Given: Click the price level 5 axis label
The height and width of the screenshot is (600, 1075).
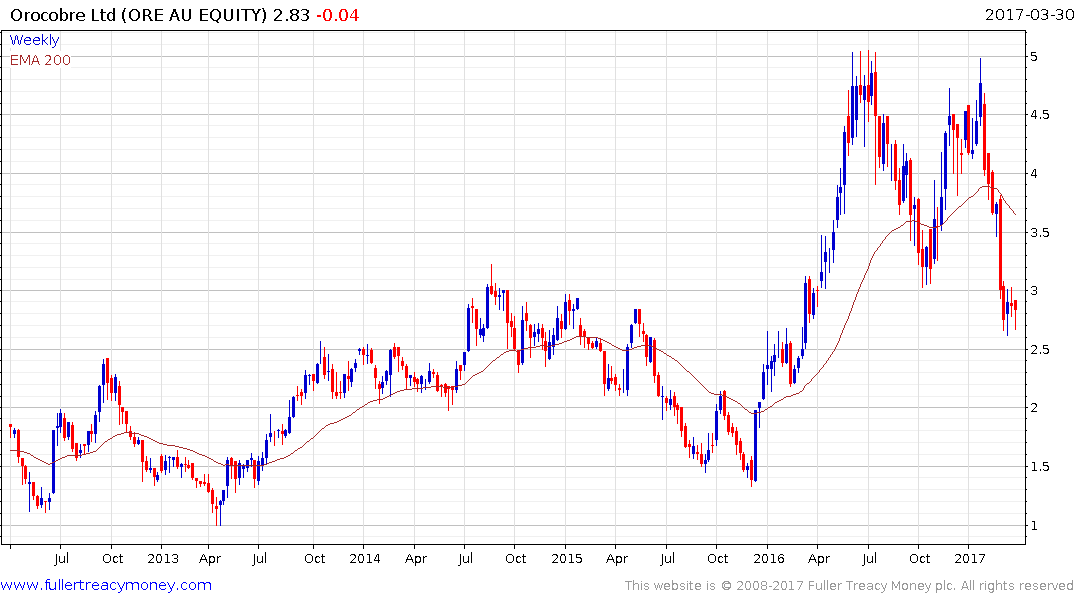Looking at the screenshot, I should point(1035,57).
